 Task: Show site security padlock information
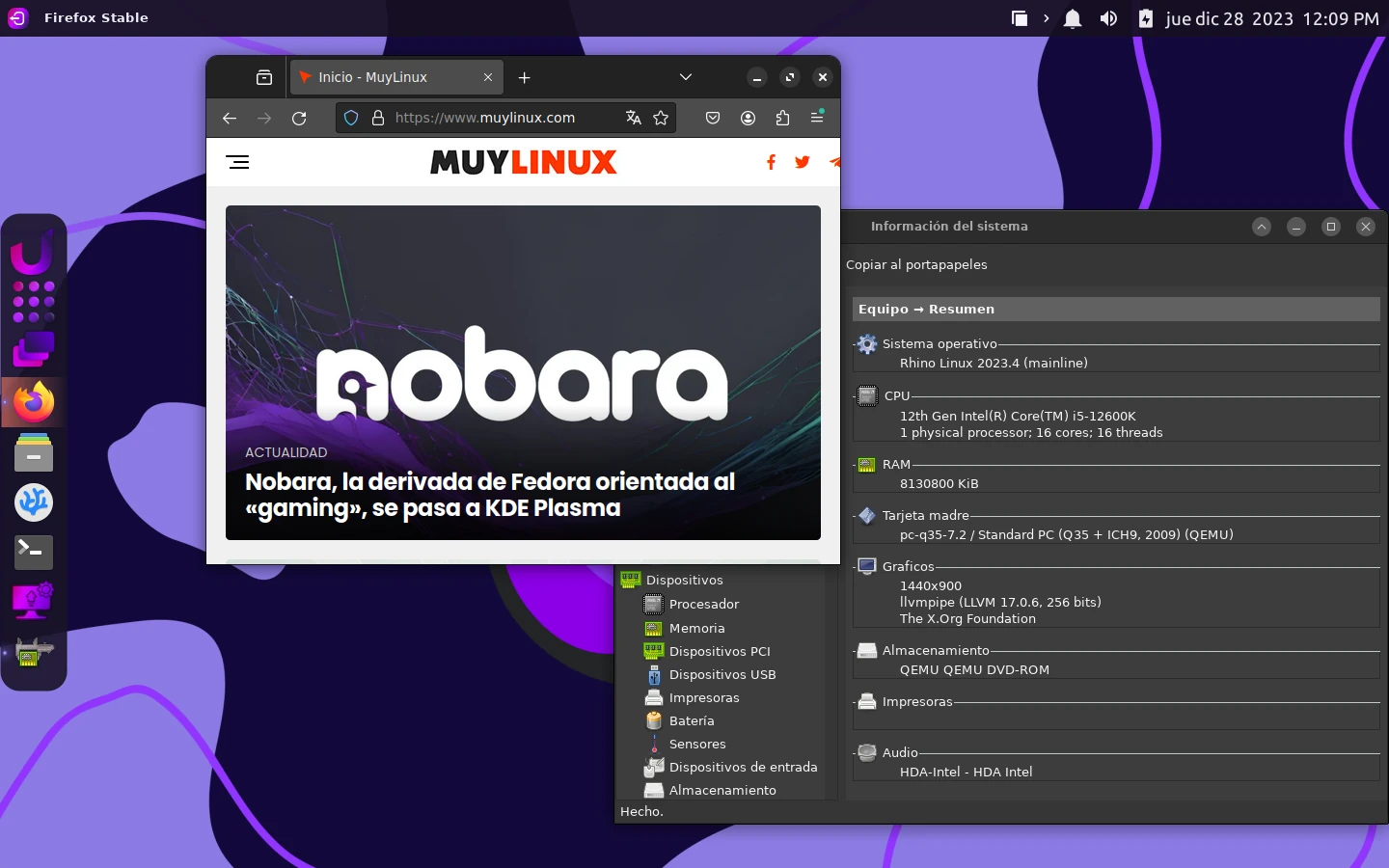[378, 118]
